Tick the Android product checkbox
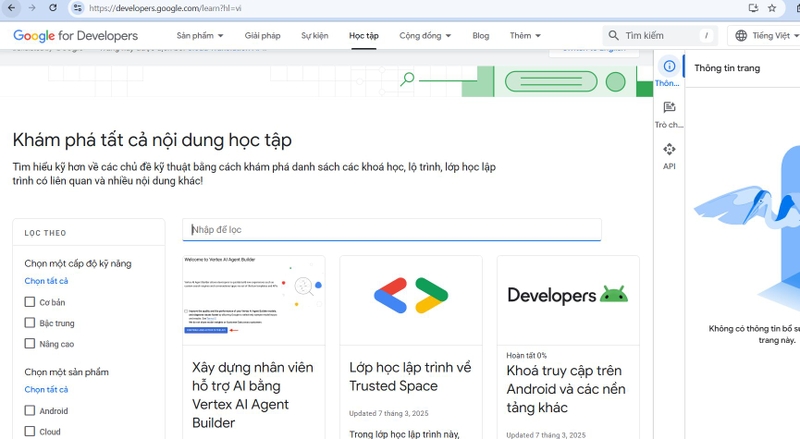The height and width of the screenshot is (439, 800). (x=30, y=410)
